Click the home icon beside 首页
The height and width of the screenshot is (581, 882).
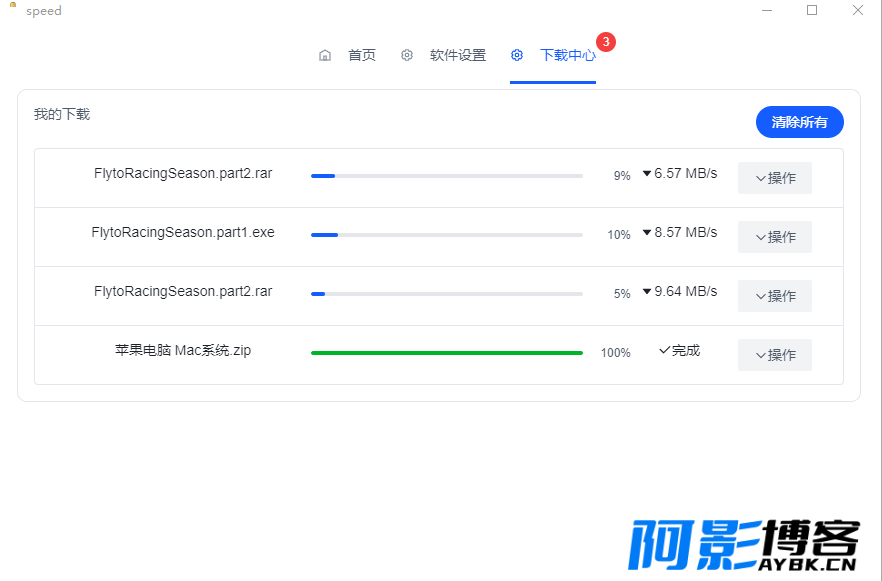click(325, 55)
